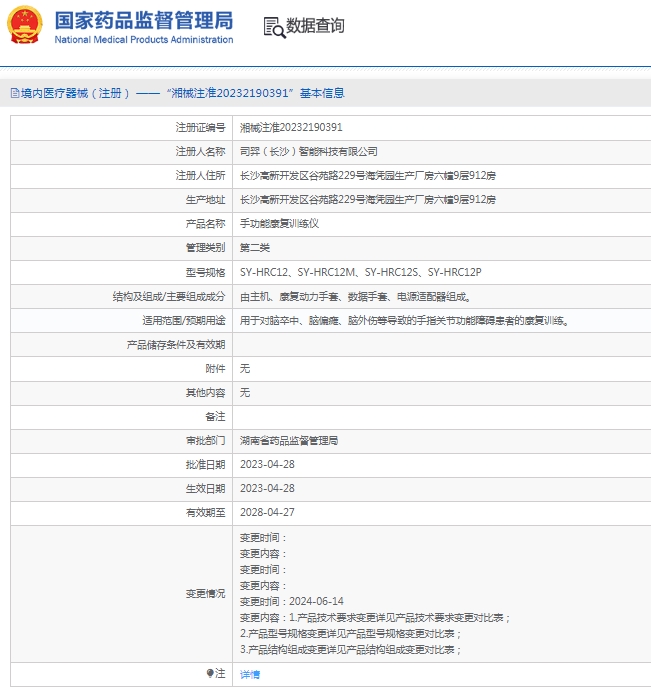
Task: Click the 适用范围/预期用途 label
Action: point(184,321)
